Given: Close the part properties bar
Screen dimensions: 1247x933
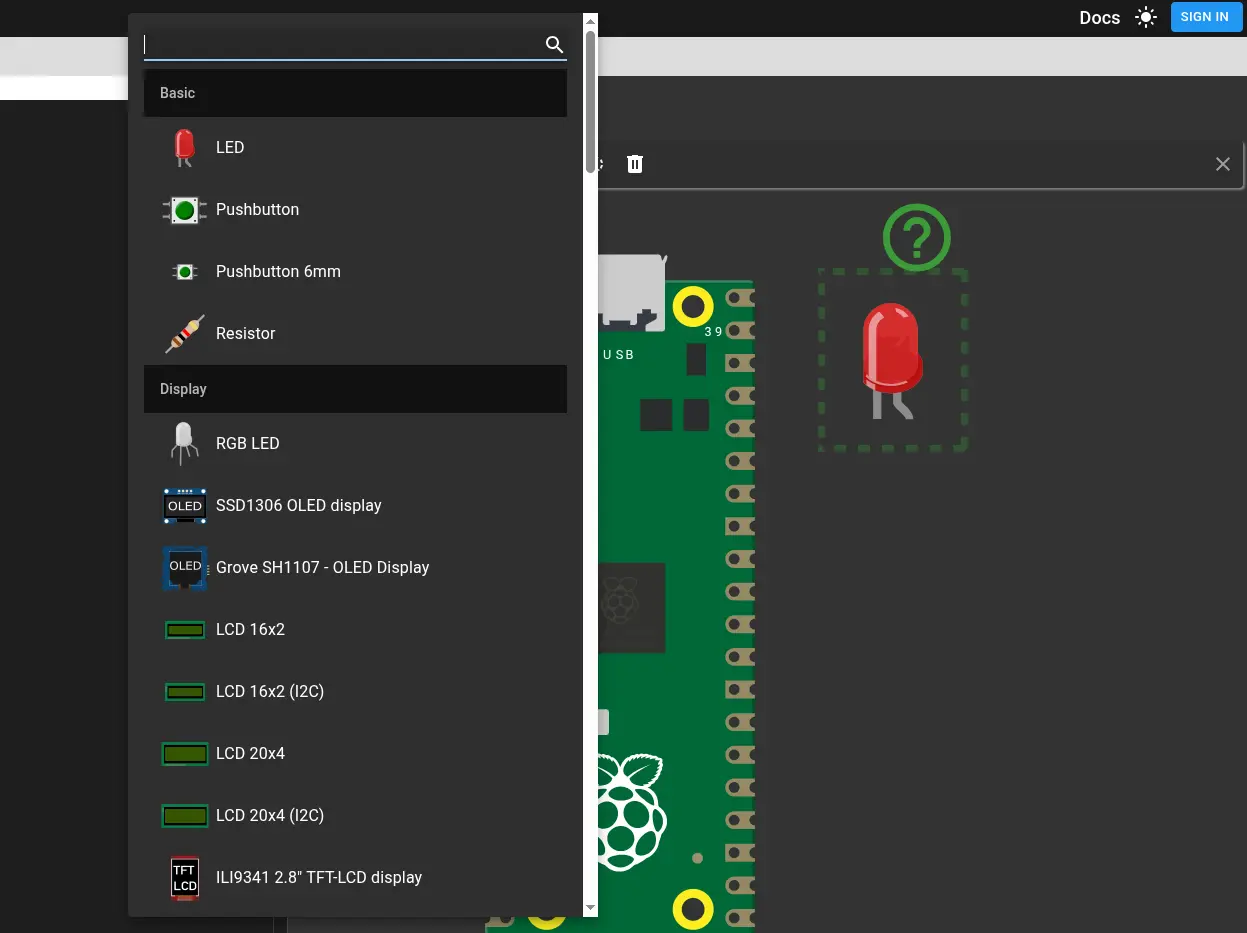Looking at the screenshot, I should tap(1223, 164).
